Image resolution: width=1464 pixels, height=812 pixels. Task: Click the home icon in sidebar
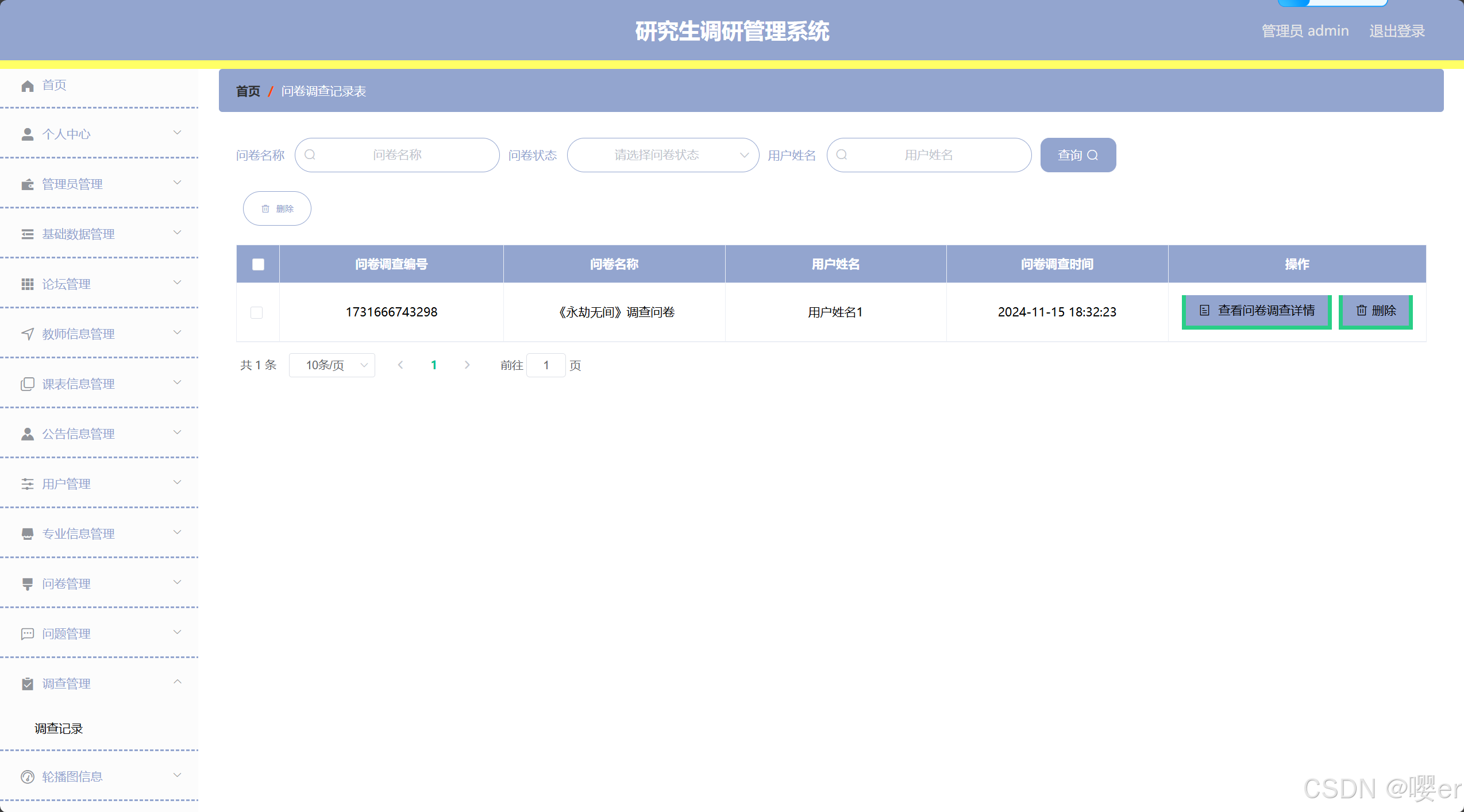[x=27, y=86]
